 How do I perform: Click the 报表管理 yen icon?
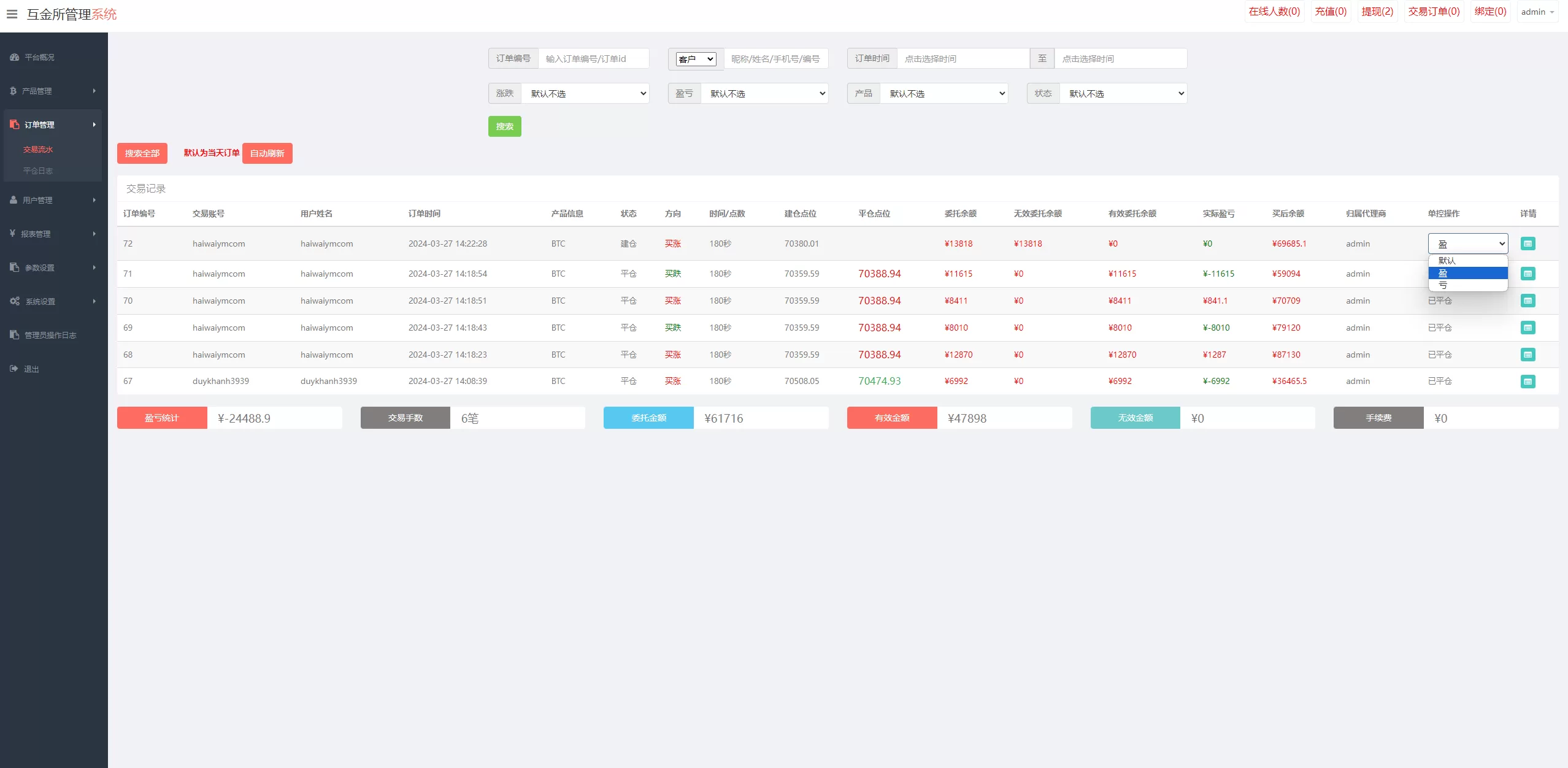point(12,234)
